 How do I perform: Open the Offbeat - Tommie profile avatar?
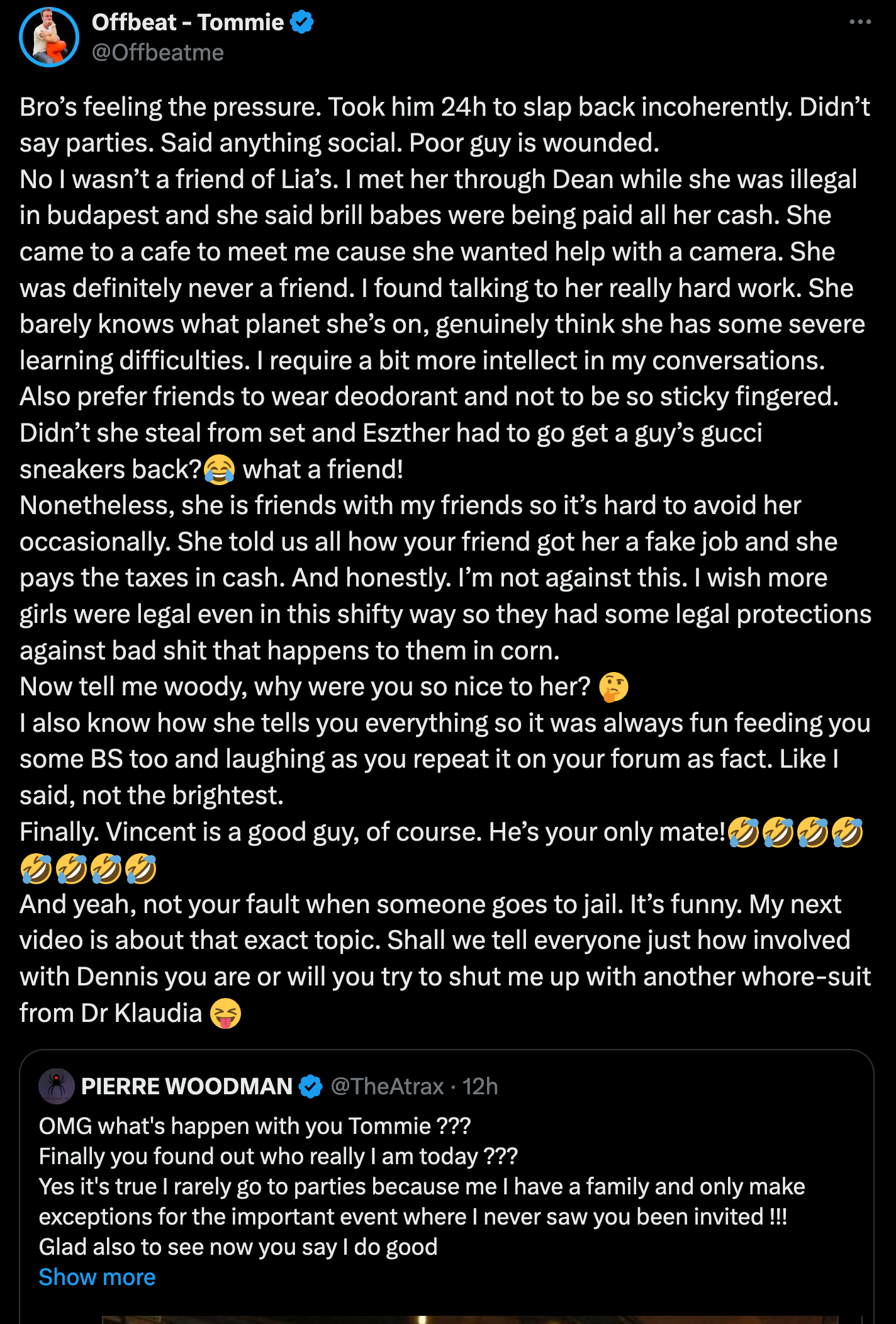coord(49,37)
